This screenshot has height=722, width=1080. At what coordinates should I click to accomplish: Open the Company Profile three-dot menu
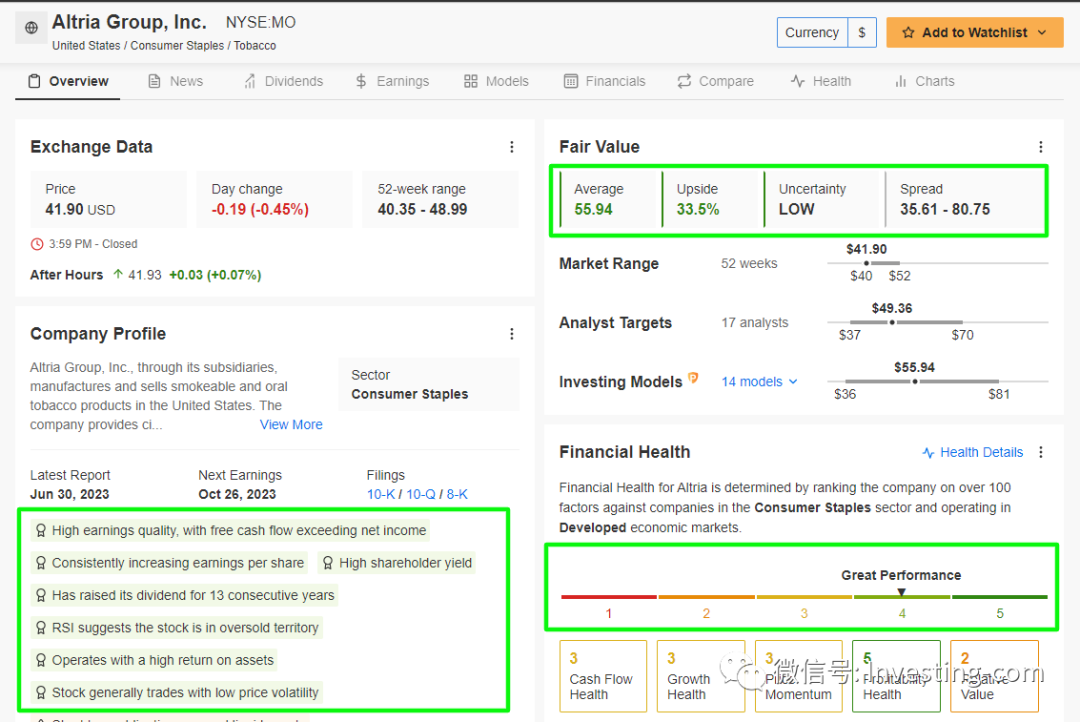[511, 334]
